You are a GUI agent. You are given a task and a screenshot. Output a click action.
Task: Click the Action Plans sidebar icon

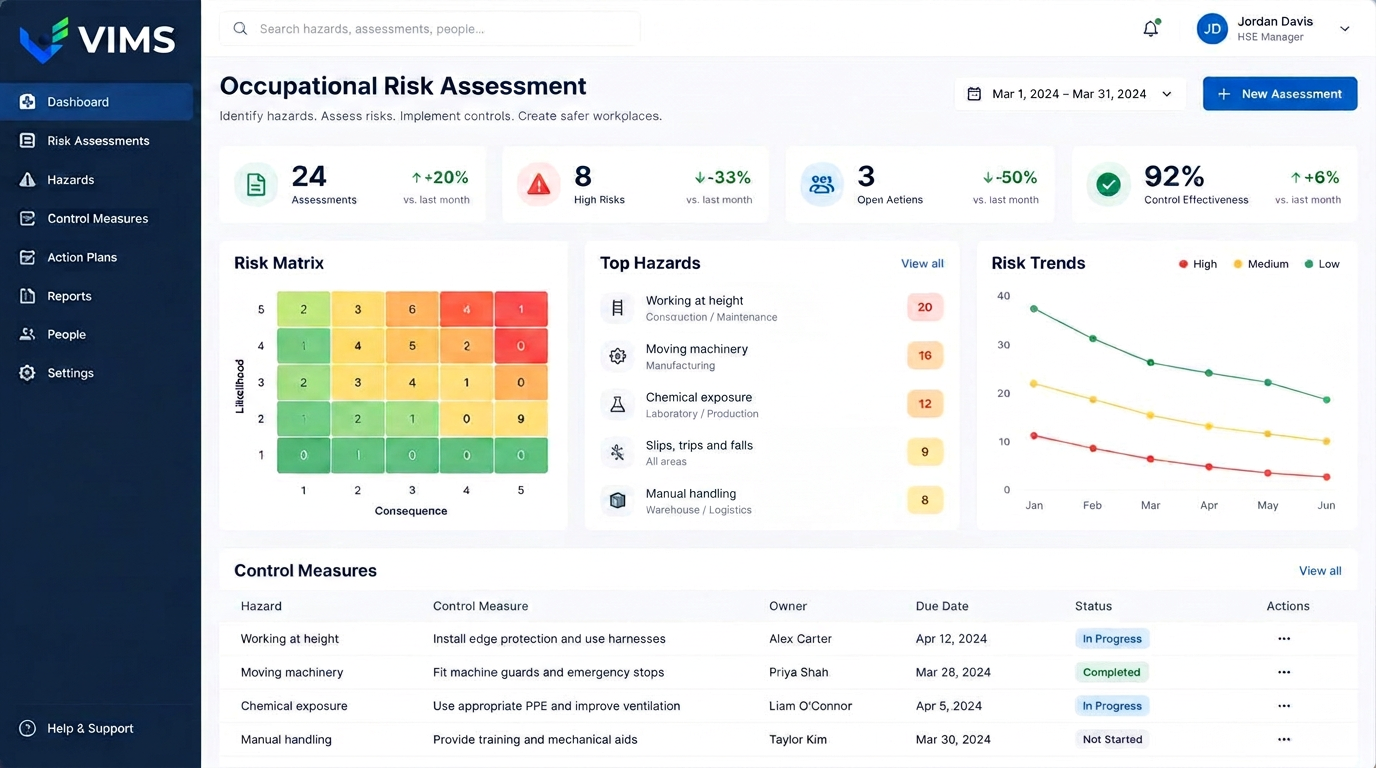(28, 257)
